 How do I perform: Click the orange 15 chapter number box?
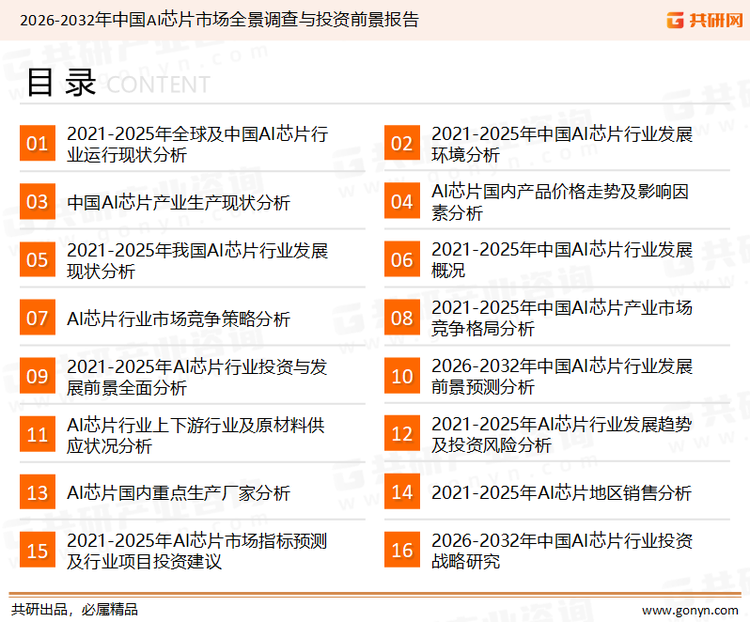point(37,550)
